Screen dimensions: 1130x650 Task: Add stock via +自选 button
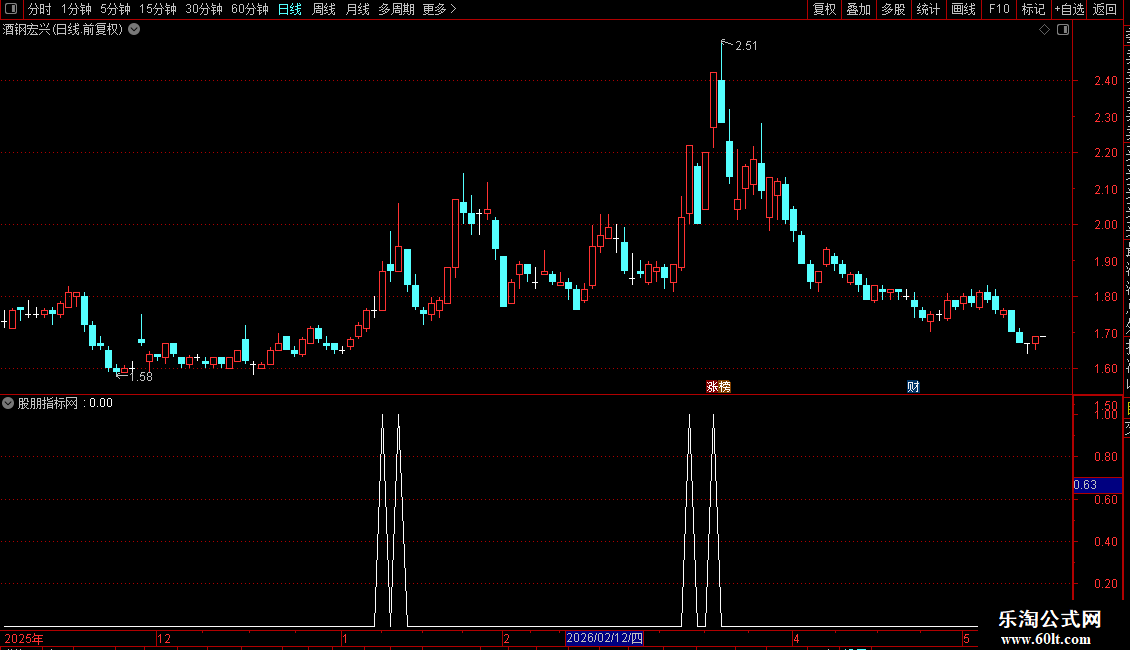coord(1069,9)
